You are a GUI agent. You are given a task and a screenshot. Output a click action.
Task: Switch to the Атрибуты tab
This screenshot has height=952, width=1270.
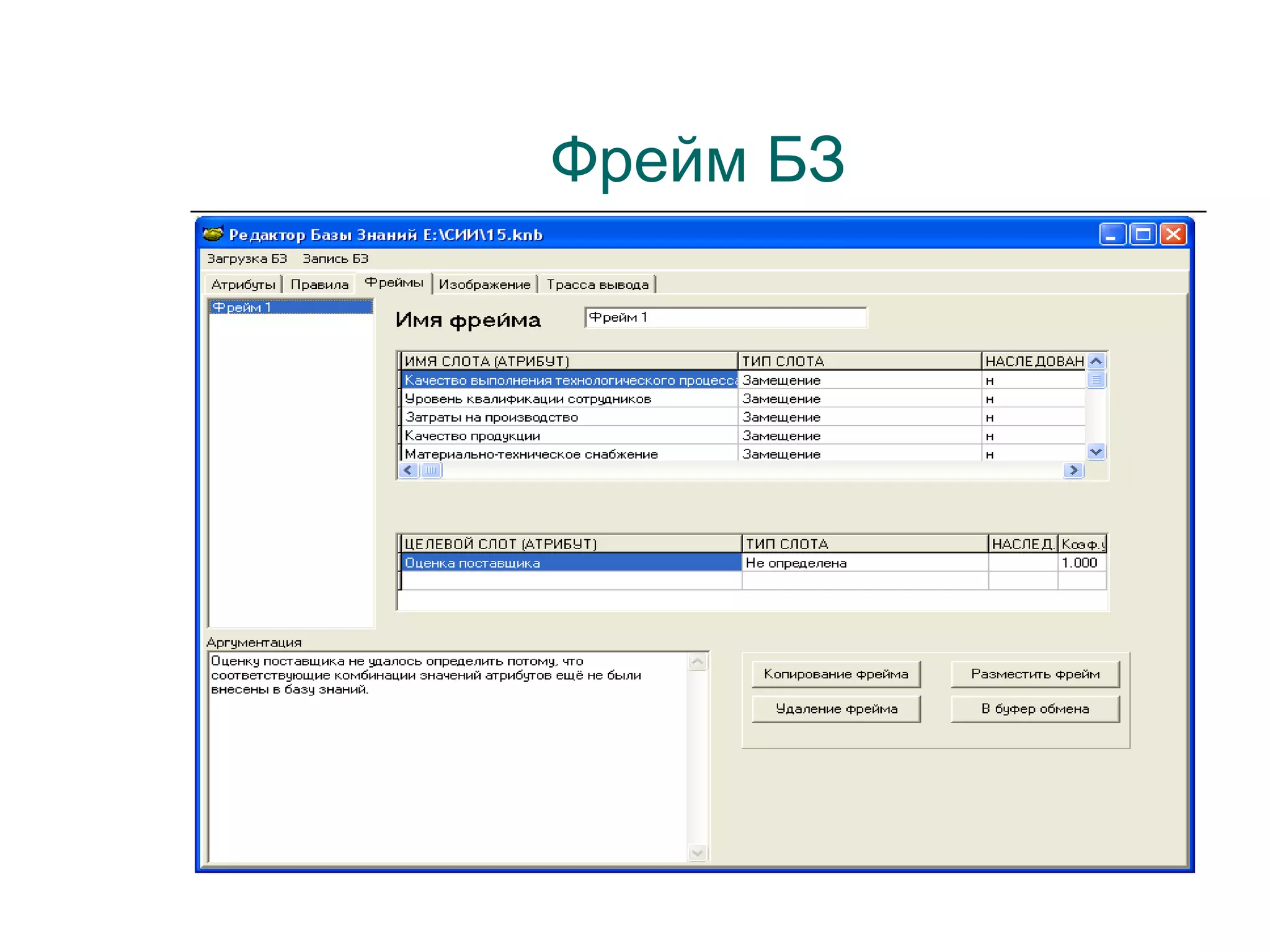(243, 284)
